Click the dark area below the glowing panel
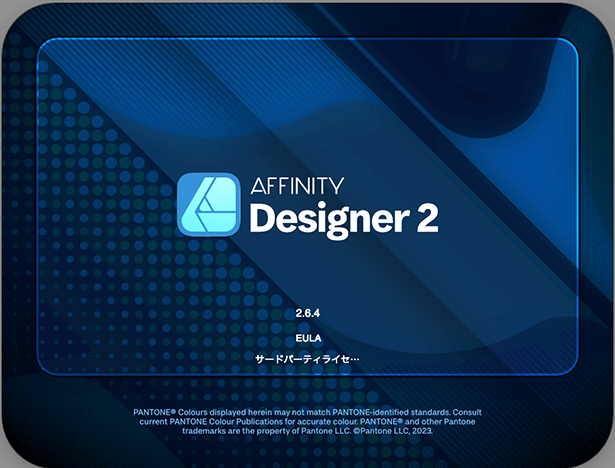Image resolution: width=615 pixels, height=468 pixels. click(307, 390)
